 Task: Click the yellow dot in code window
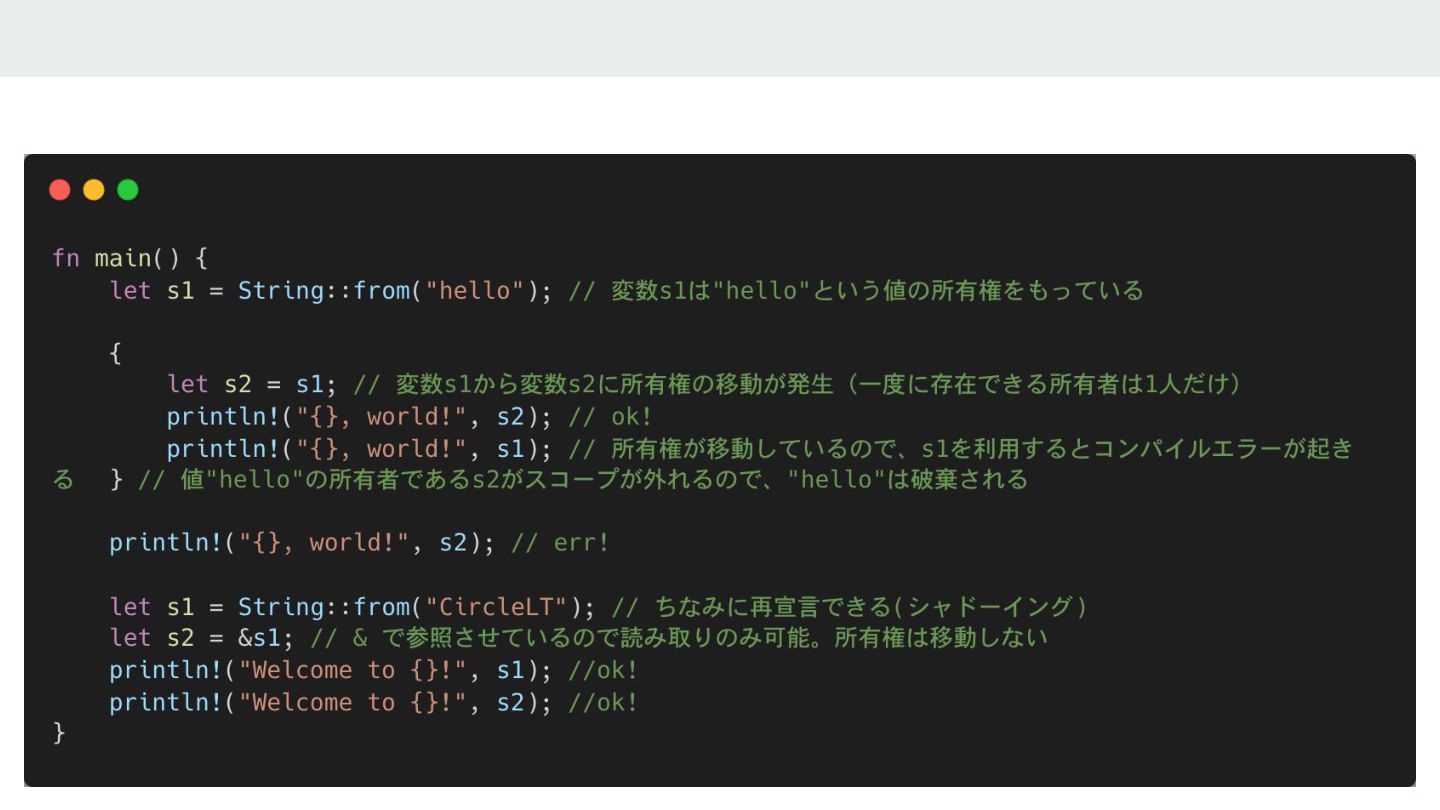(94, 190)
